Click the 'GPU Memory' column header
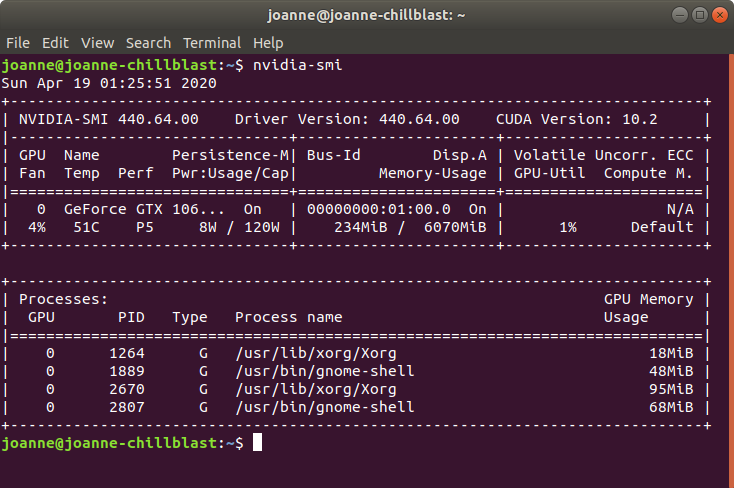 click(x=648, y=299)
